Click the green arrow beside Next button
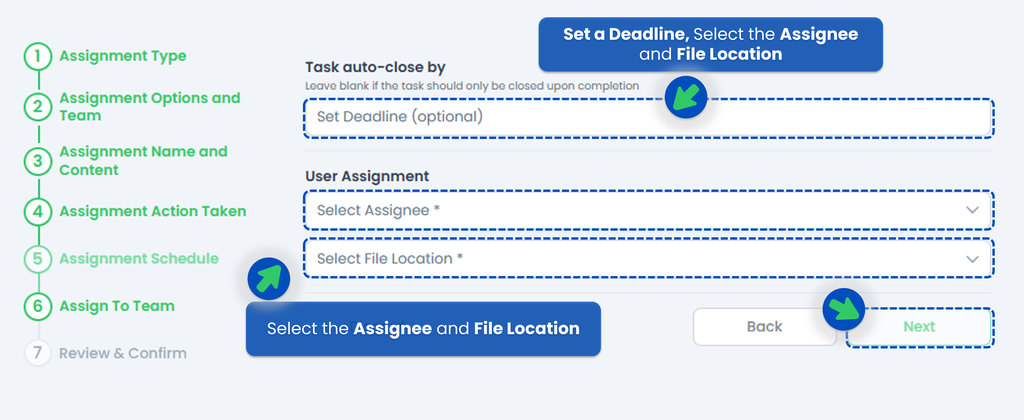The image size is (1024, 420). point(844,310)
